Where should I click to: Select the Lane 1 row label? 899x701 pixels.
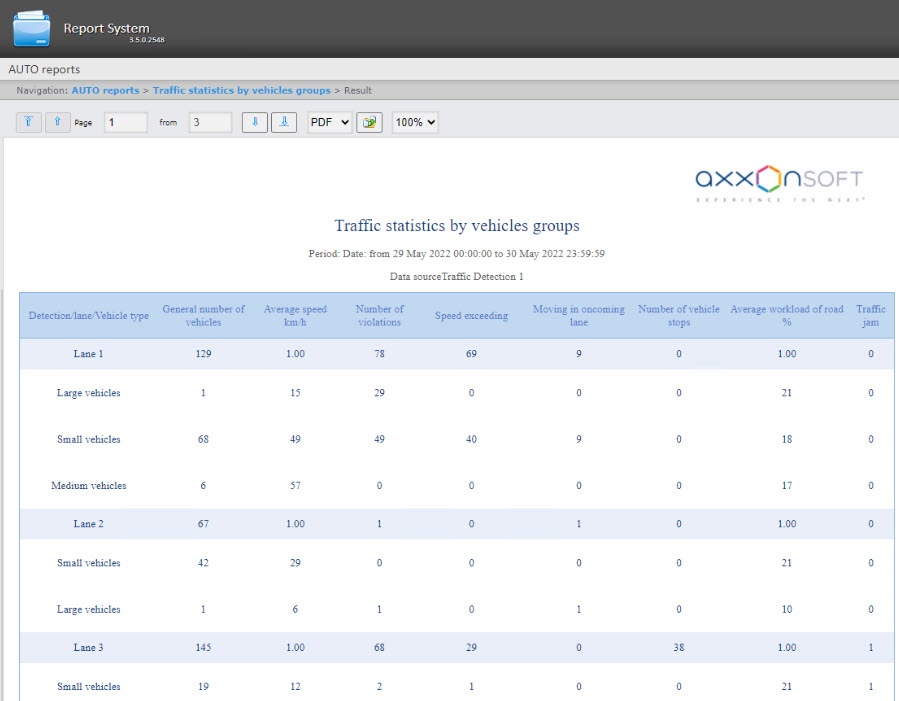[88, 354]
